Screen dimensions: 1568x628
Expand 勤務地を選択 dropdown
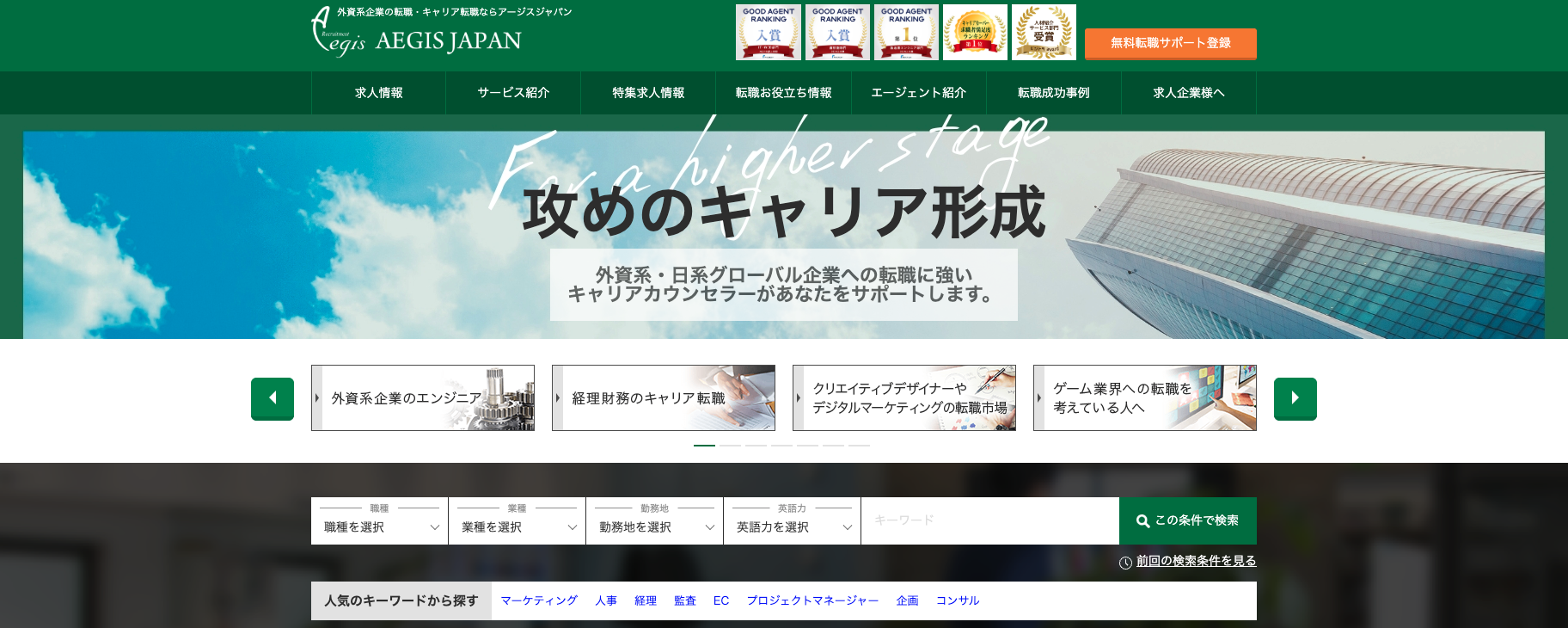point(654,520)
